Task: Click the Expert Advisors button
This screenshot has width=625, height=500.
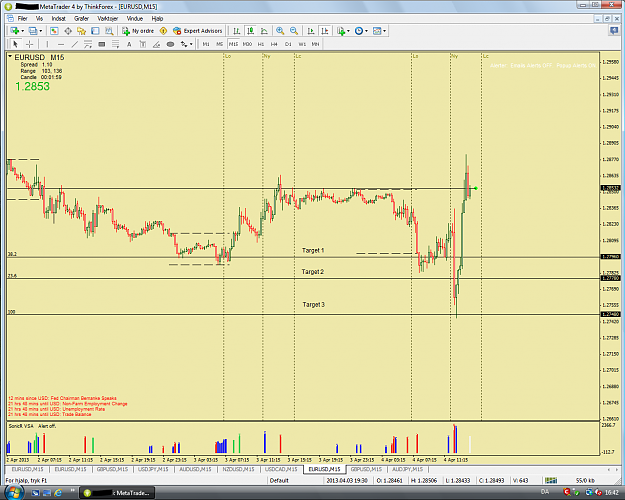Action: click(x=198, y=31)
